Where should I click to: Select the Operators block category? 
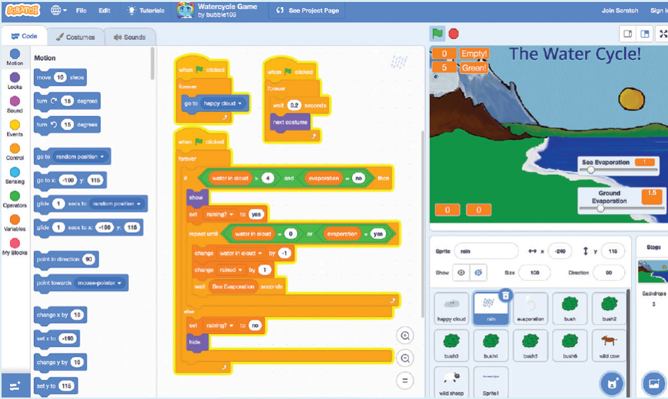[x=14, y=199]
